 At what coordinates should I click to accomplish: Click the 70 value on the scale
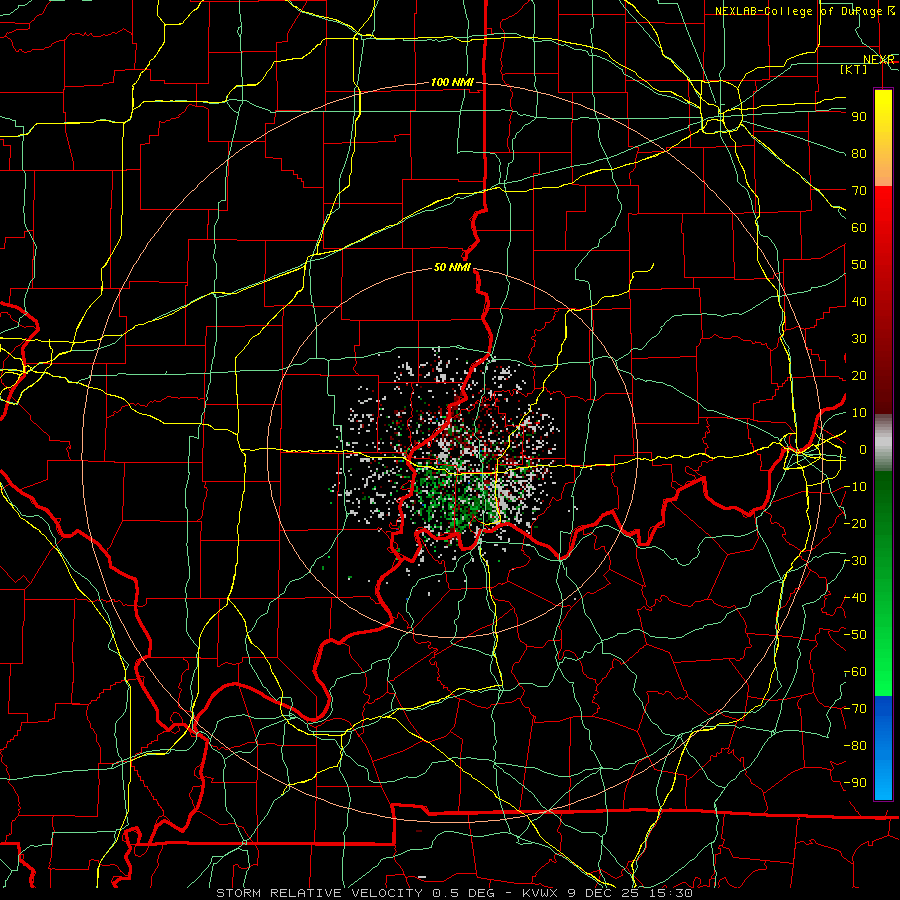click(x=859, y=191)
